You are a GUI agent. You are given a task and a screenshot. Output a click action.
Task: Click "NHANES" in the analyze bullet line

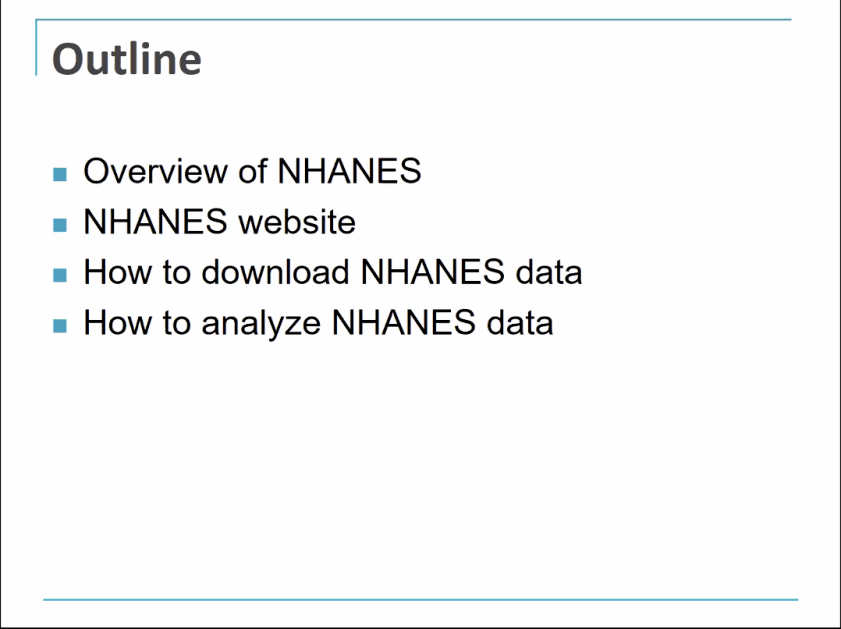(399, 324)
